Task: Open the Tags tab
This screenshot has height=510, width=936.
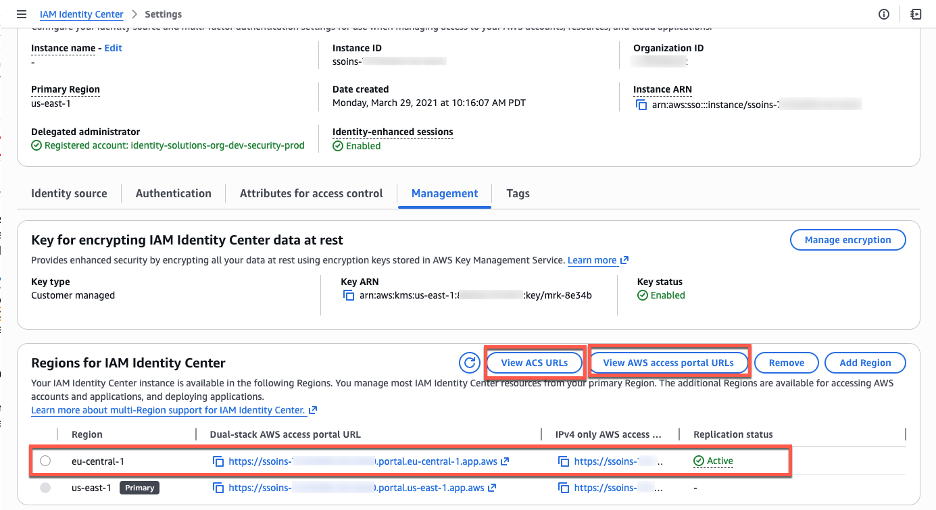Action: (518, 193)
